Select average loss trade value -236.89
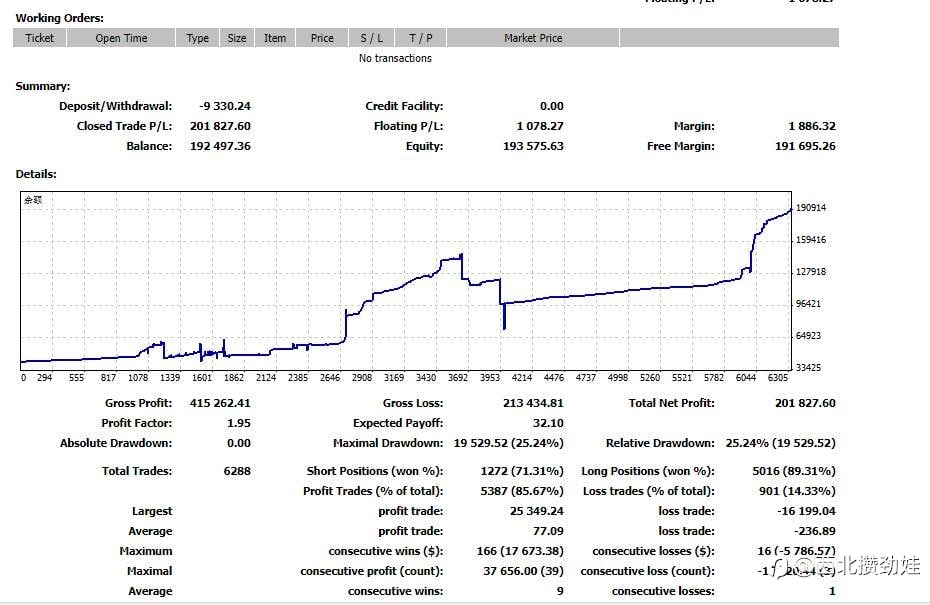The width and height of the screenshot is (930, 605). pyautogui.click(x=815, y=531)
